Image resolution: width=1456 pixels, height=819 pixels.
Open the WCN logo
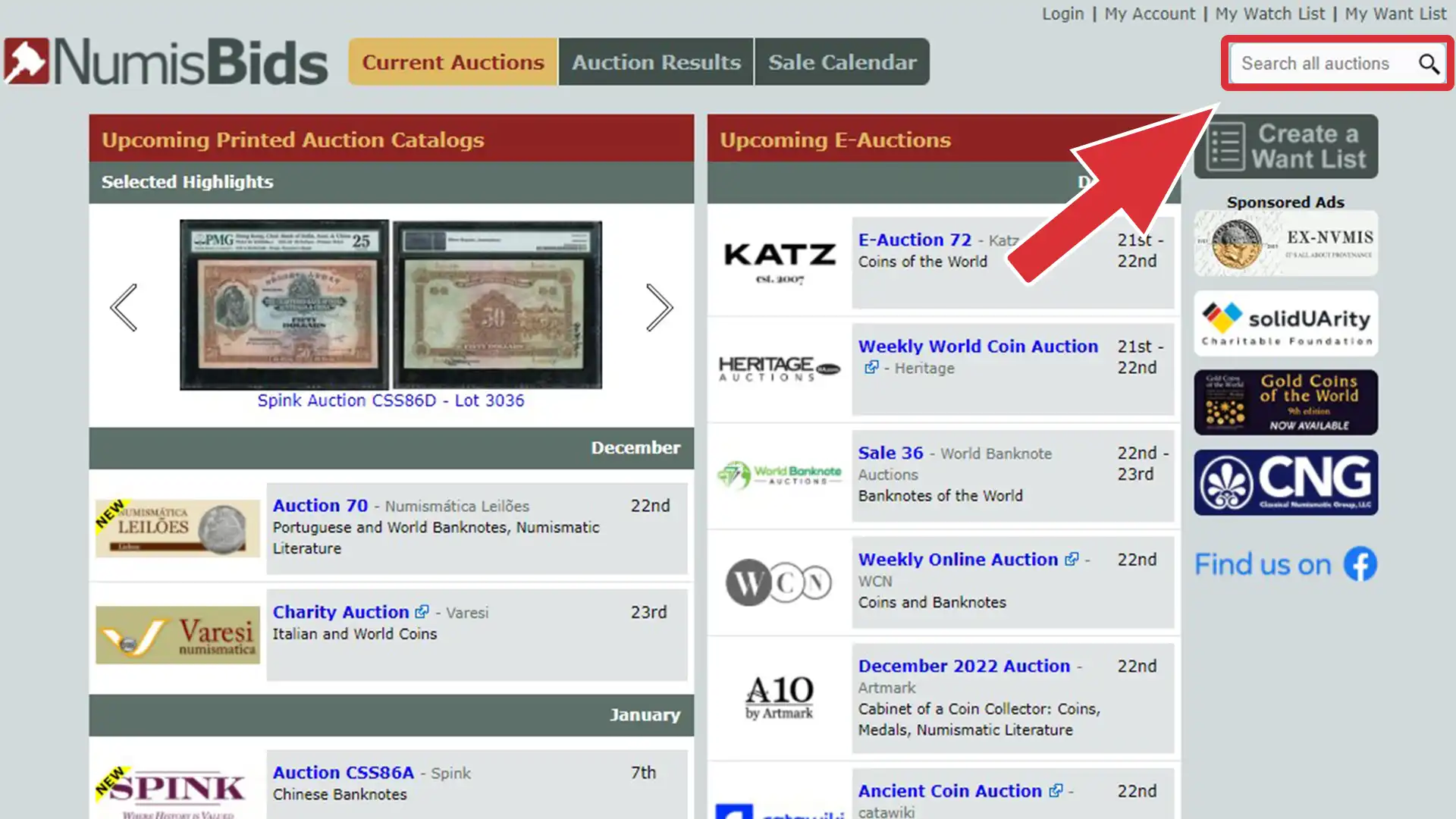point(779,582)
